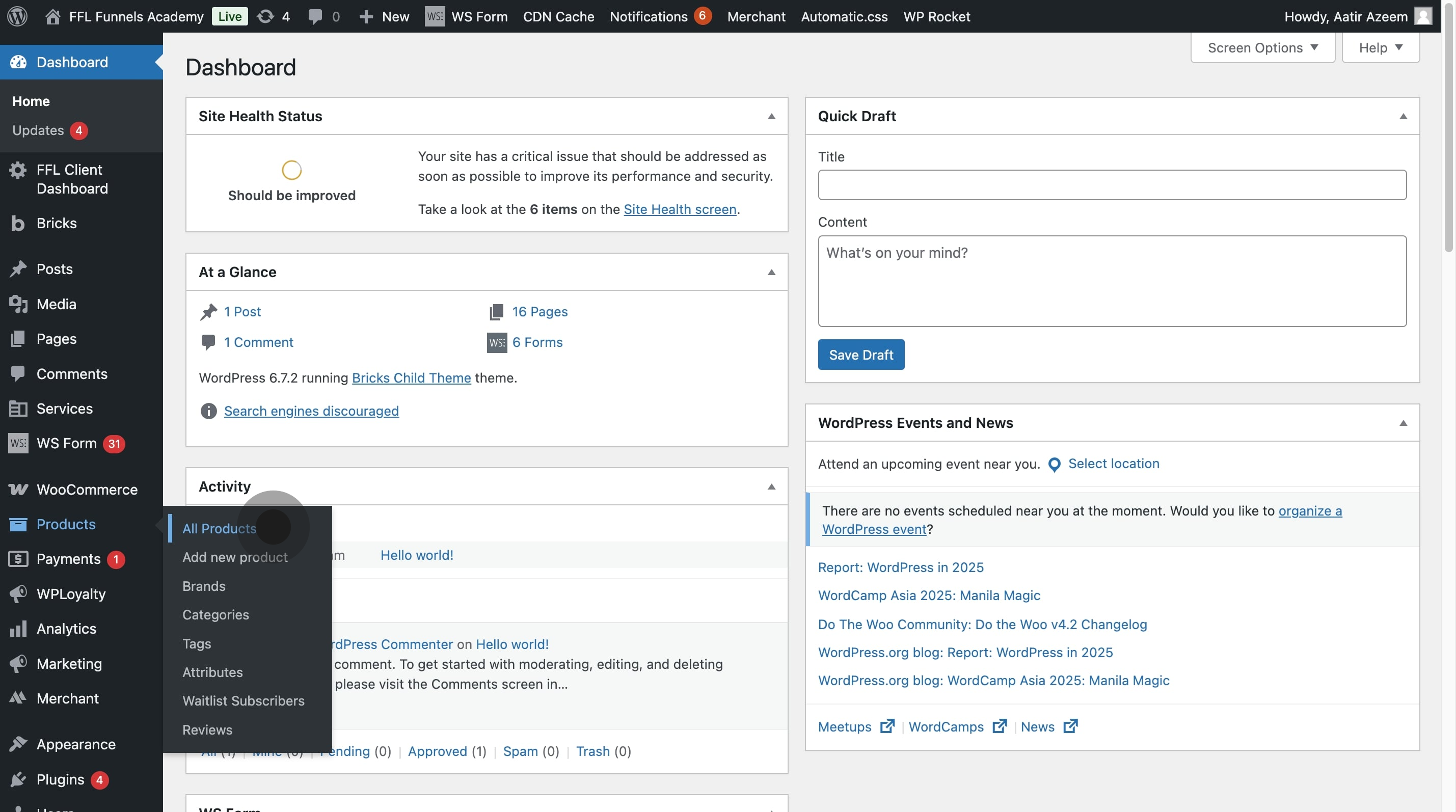Click the WPLoyalty megaphone icon
This screenshot has width=1456, height=812.
[18, 593]
